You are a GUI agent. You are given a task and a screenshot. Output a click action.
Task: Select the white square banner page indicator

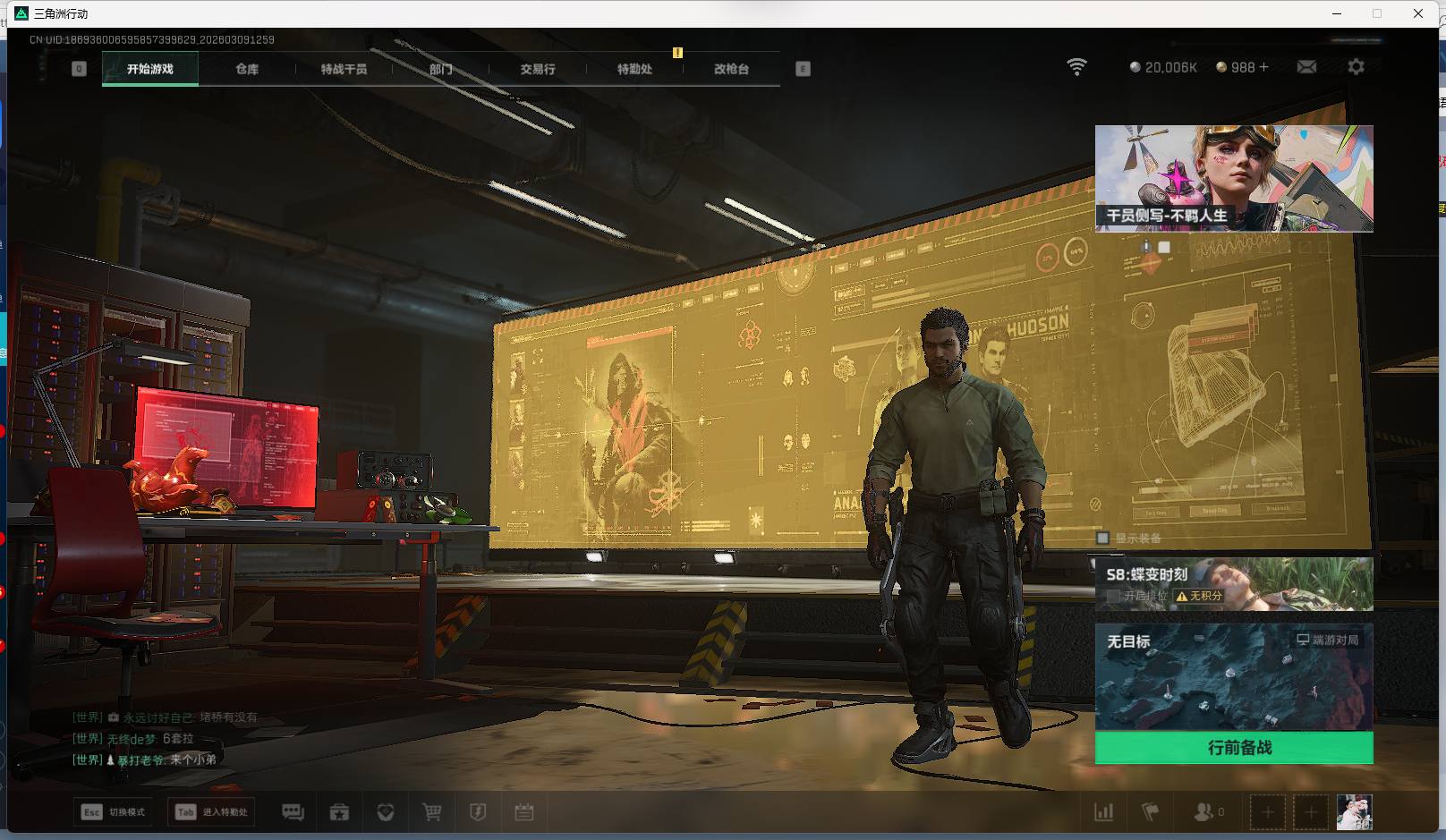point(1164,247)
